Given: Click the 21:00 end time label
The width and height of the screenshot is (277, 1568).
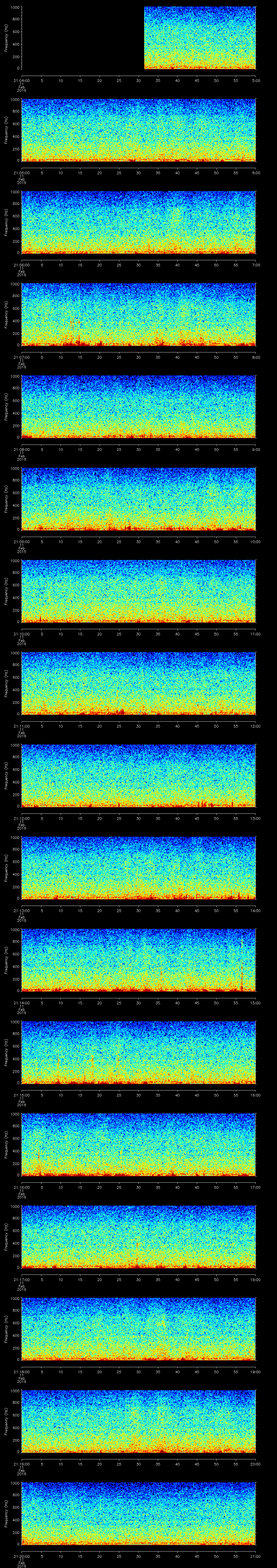Looking at the screenshot, I should coord(256,1556).
